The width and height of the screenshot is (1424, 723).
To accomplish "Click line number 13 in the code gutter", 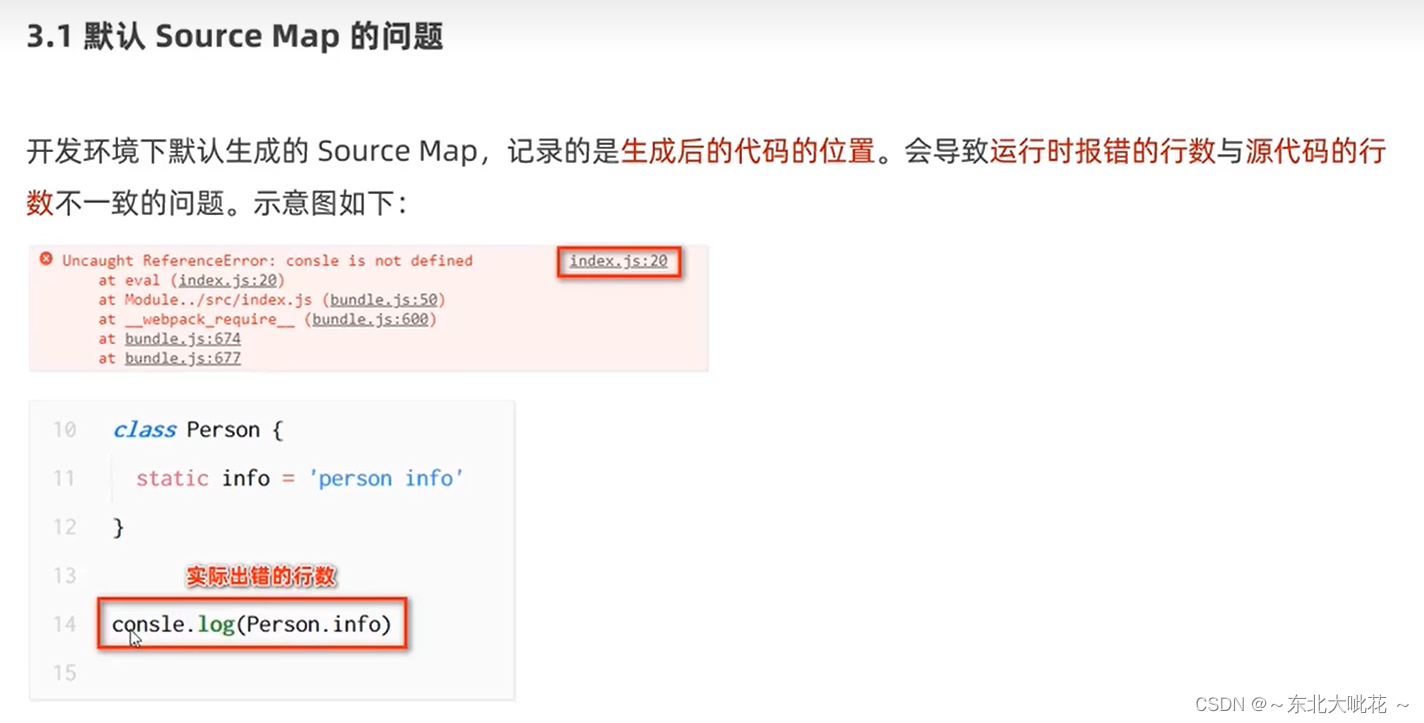I will pos(64,575).
